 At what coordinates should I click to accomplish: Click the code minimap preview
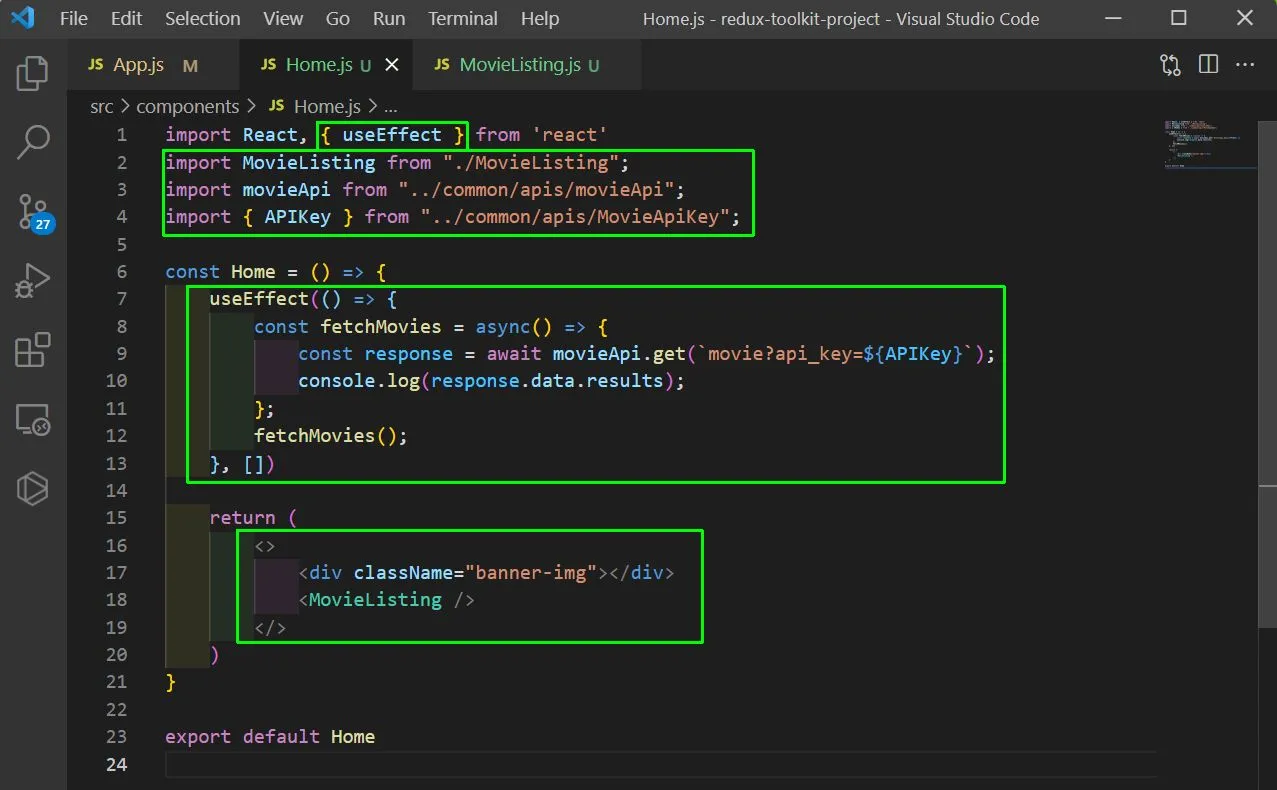[1210, 145]
